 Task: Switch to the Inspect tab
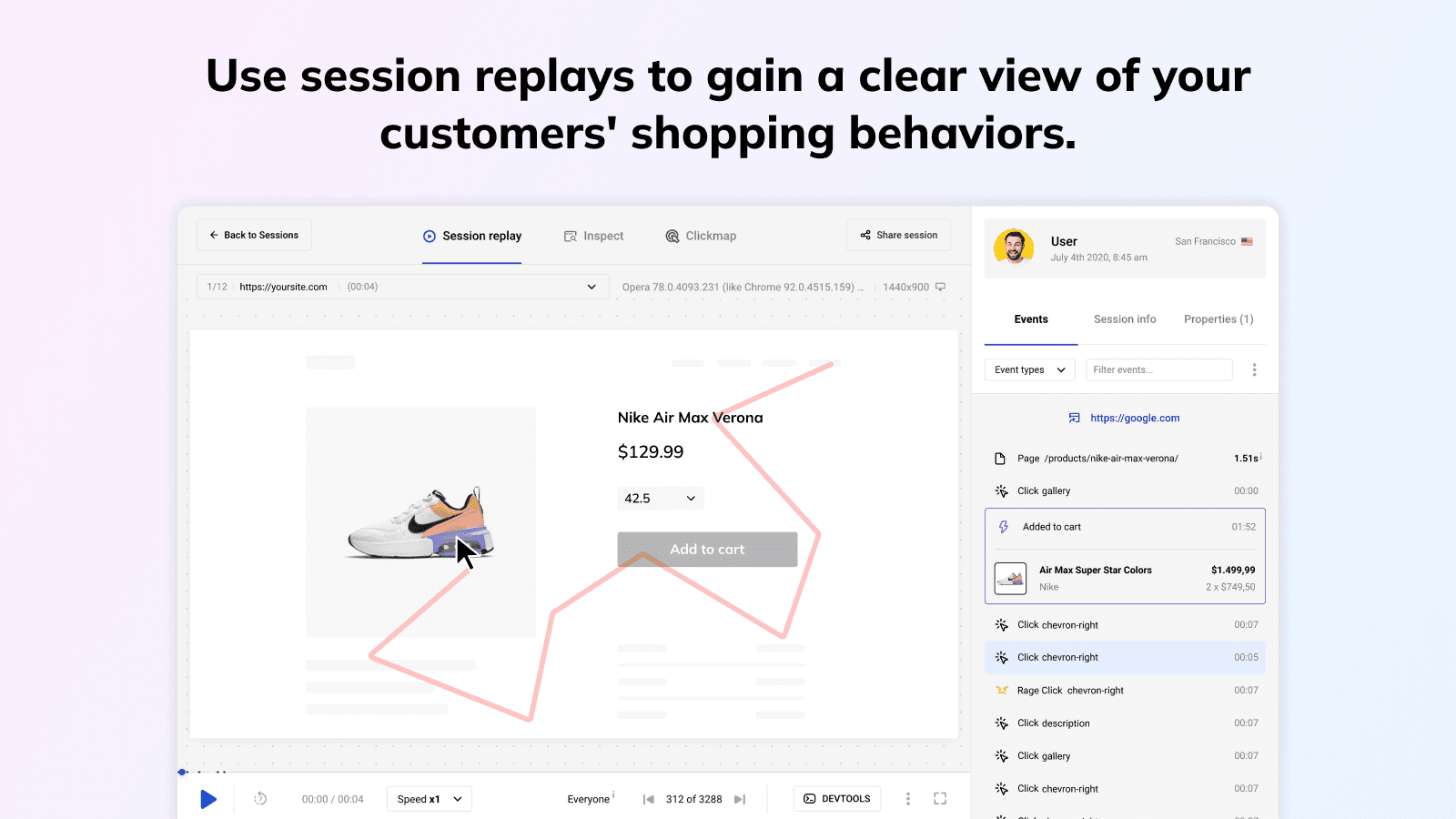593,236
